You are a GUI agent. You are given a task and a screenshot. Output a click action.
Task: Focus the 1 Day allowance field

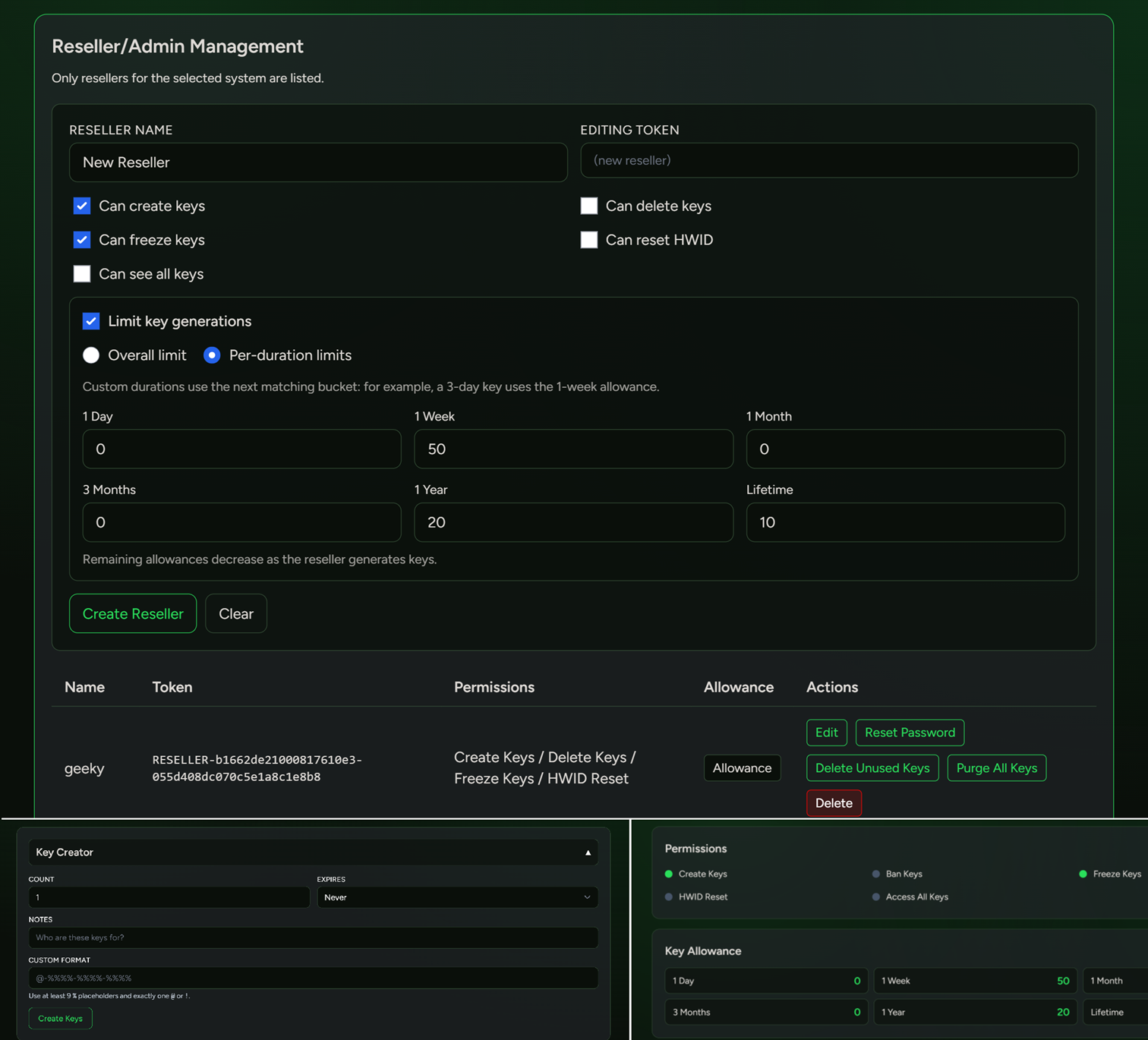[x=241, y=449]
